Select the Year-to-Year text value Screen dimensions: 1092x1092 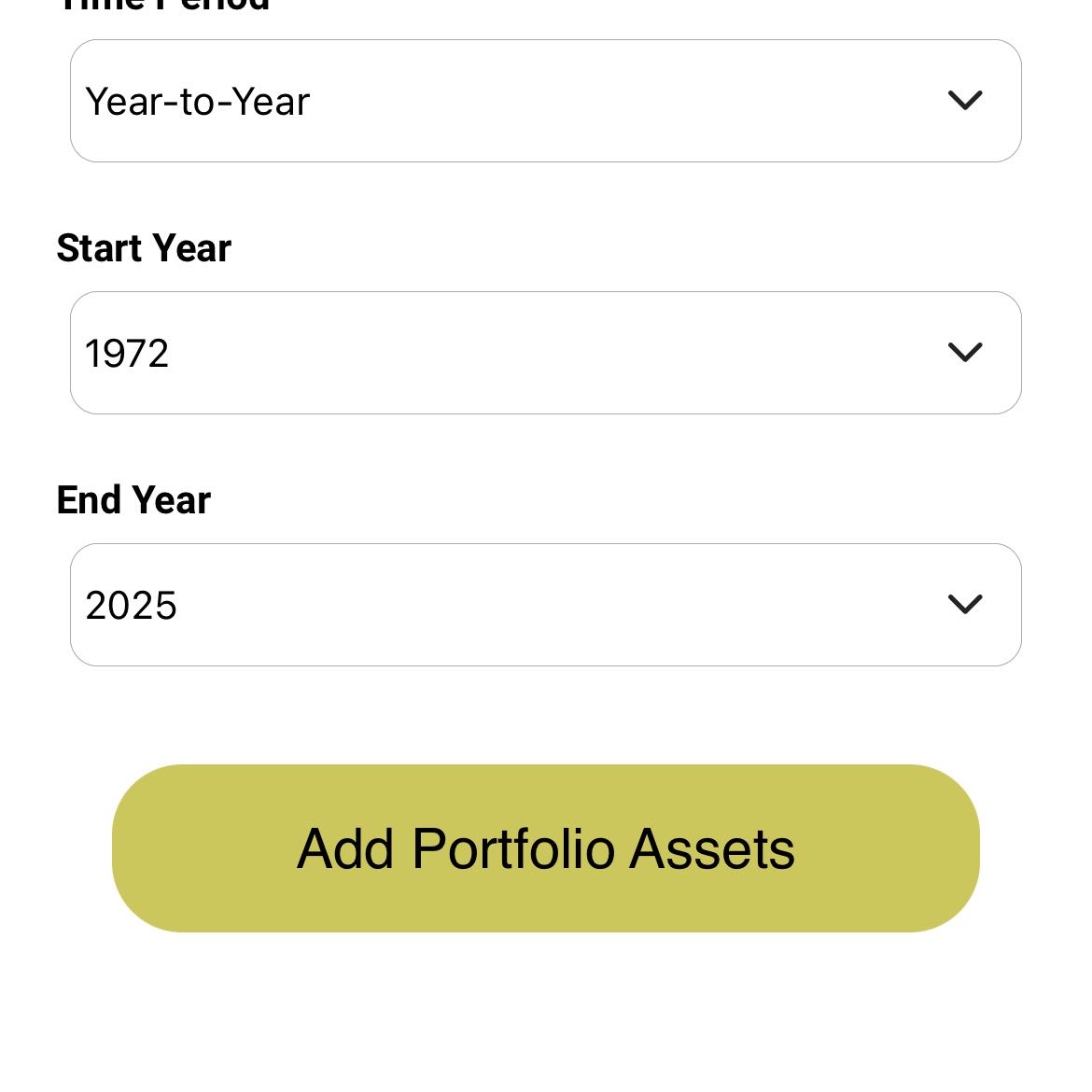(x=197, y=102)
